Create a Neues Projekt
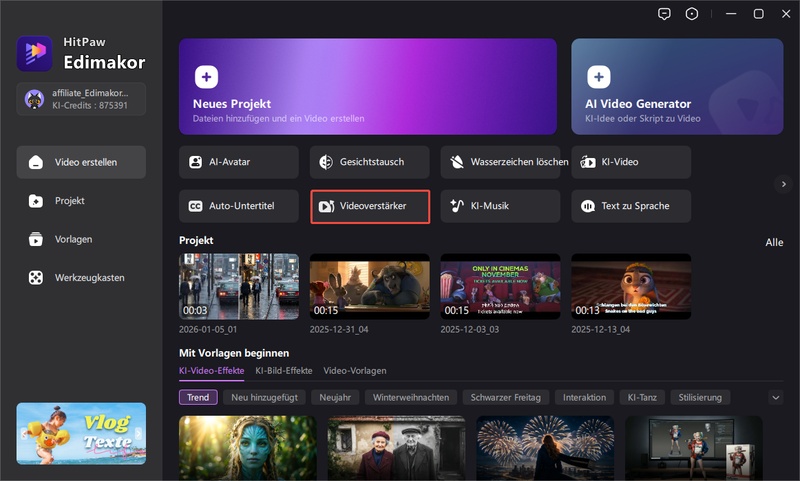This screenshot has height=481, width=800. (x=367, y=86)
